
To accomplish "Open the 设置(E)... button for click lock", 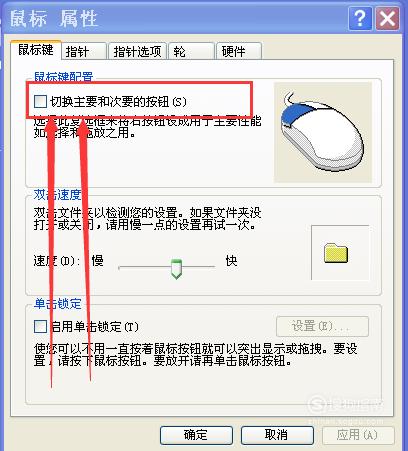I will (x=322, y=326).
